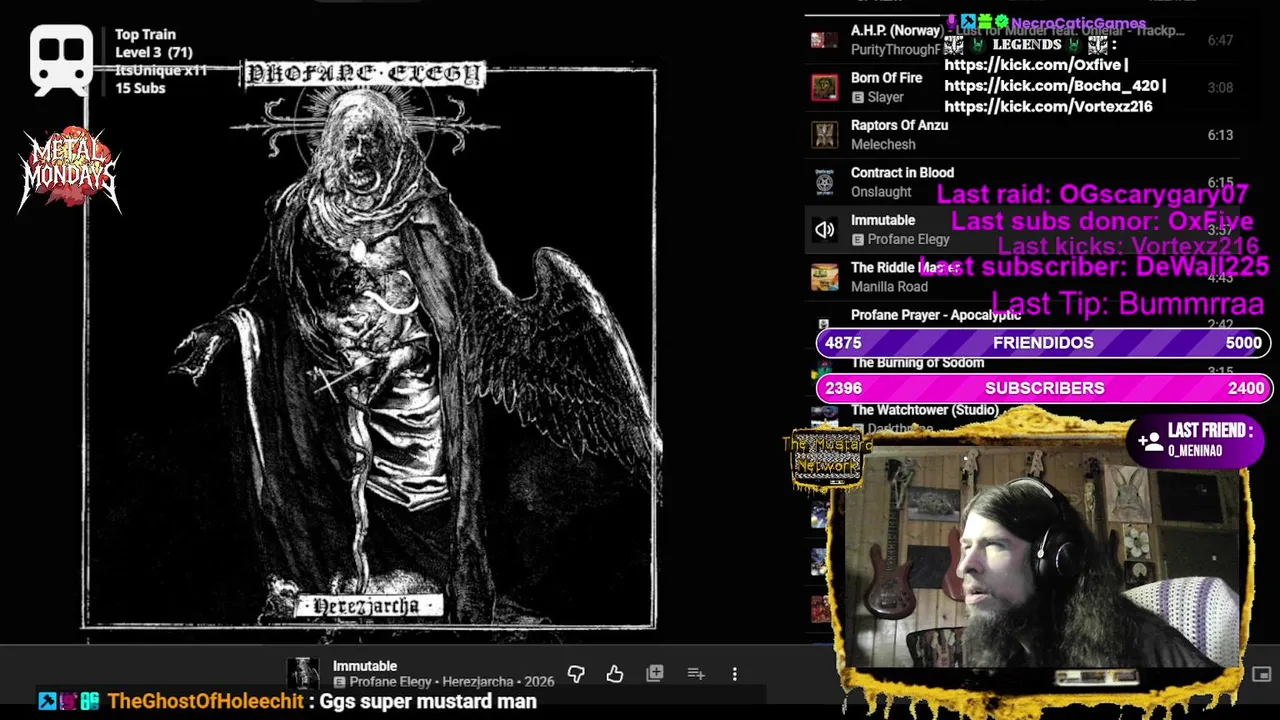Like the song Immutable
1280x720 pixels.
[615, 674]
